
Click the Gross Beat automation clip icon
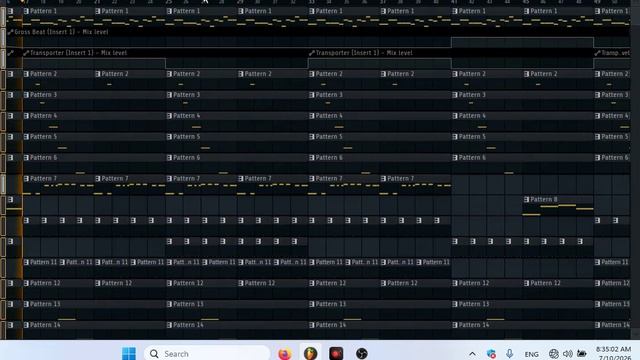point(11,32)
